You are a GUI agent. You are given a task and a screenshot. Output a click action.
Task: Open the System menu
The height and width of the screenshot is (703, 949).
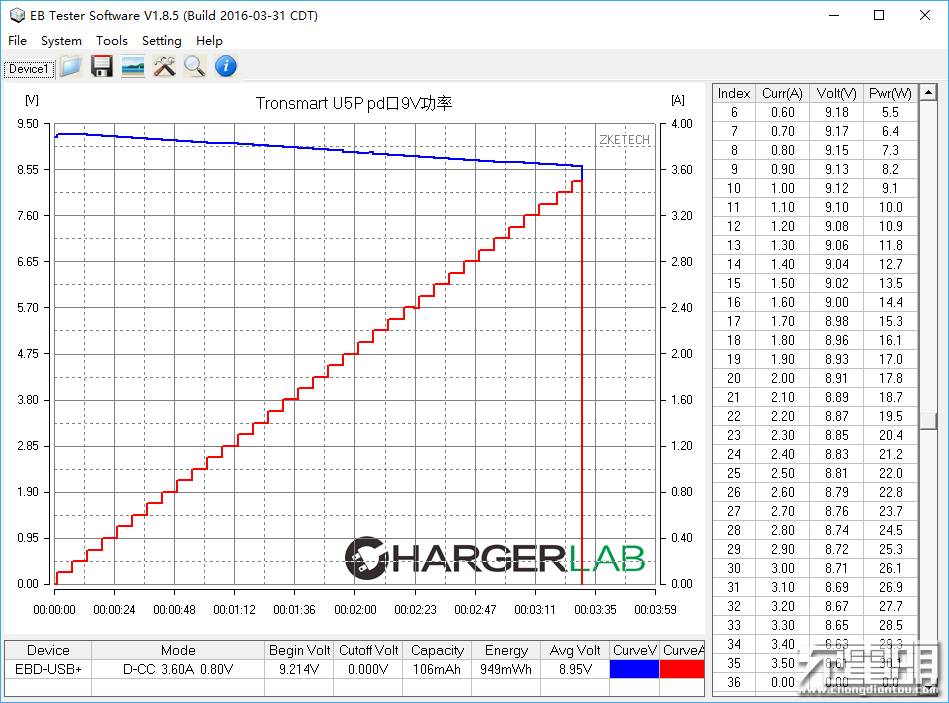(61, 41)
